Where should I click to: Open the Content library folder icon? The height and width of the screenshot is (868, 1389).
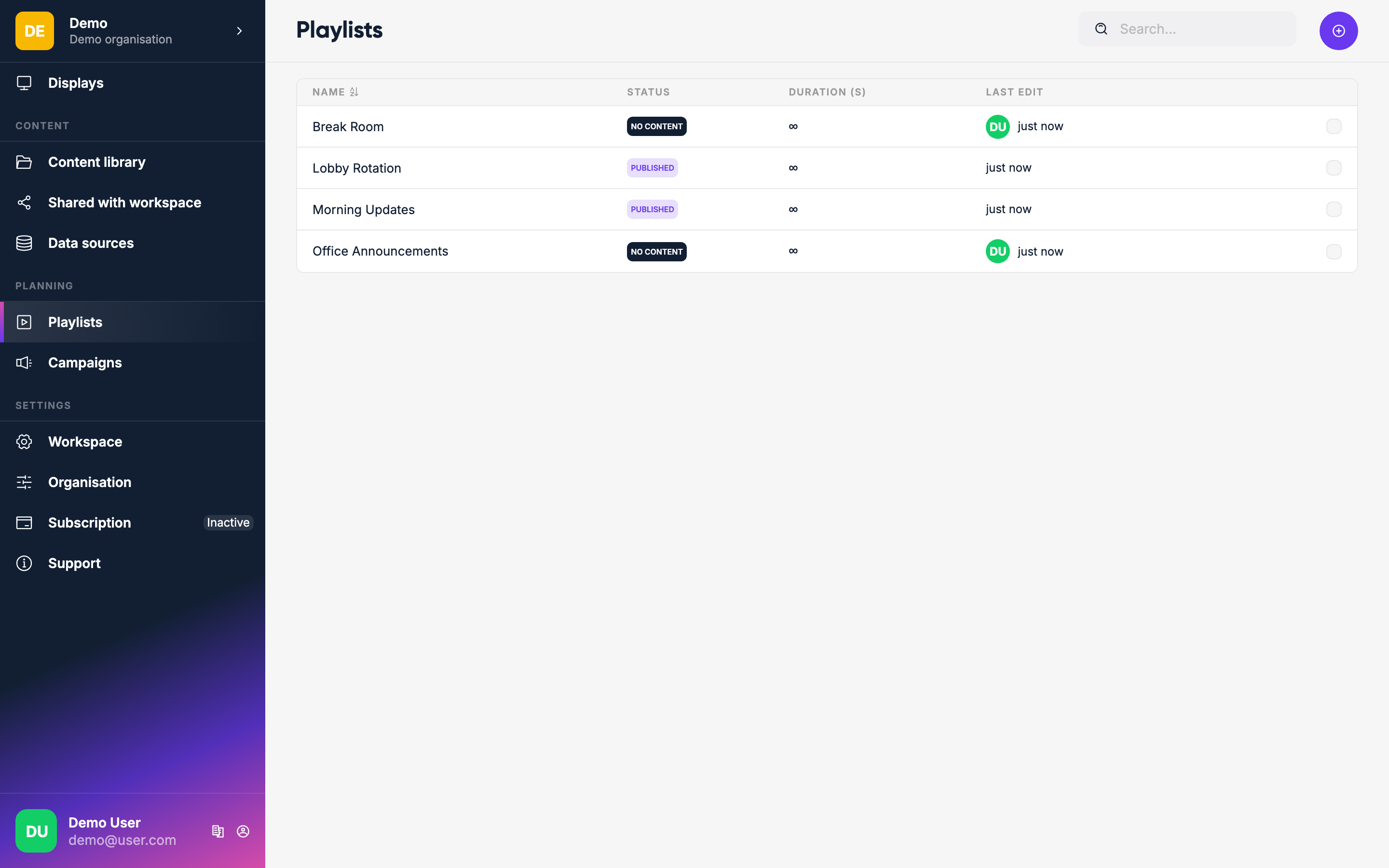(x=24, y=162)
